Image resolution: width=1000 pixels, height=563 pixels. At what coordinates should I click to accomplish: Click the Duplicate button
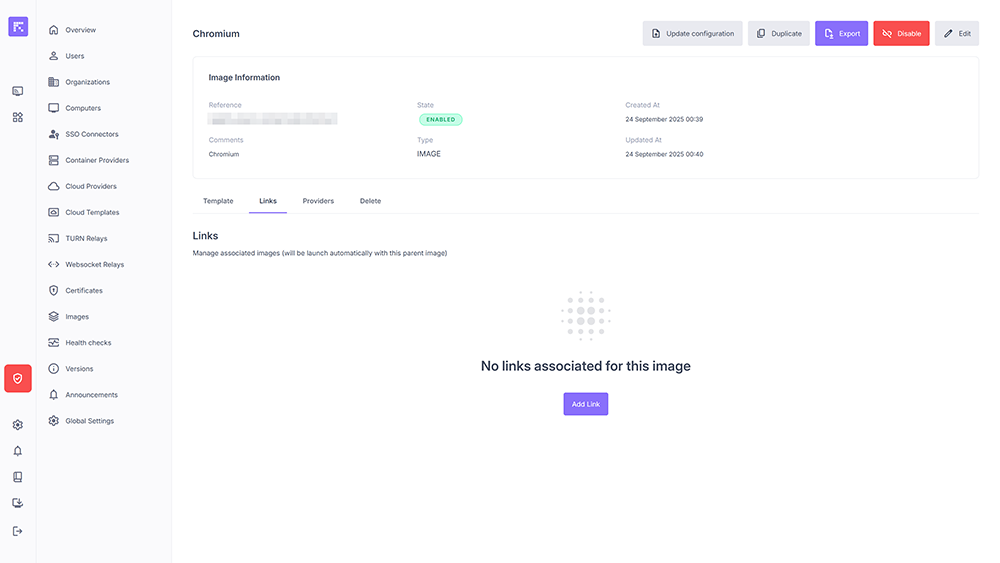click(x=779, y=33)
